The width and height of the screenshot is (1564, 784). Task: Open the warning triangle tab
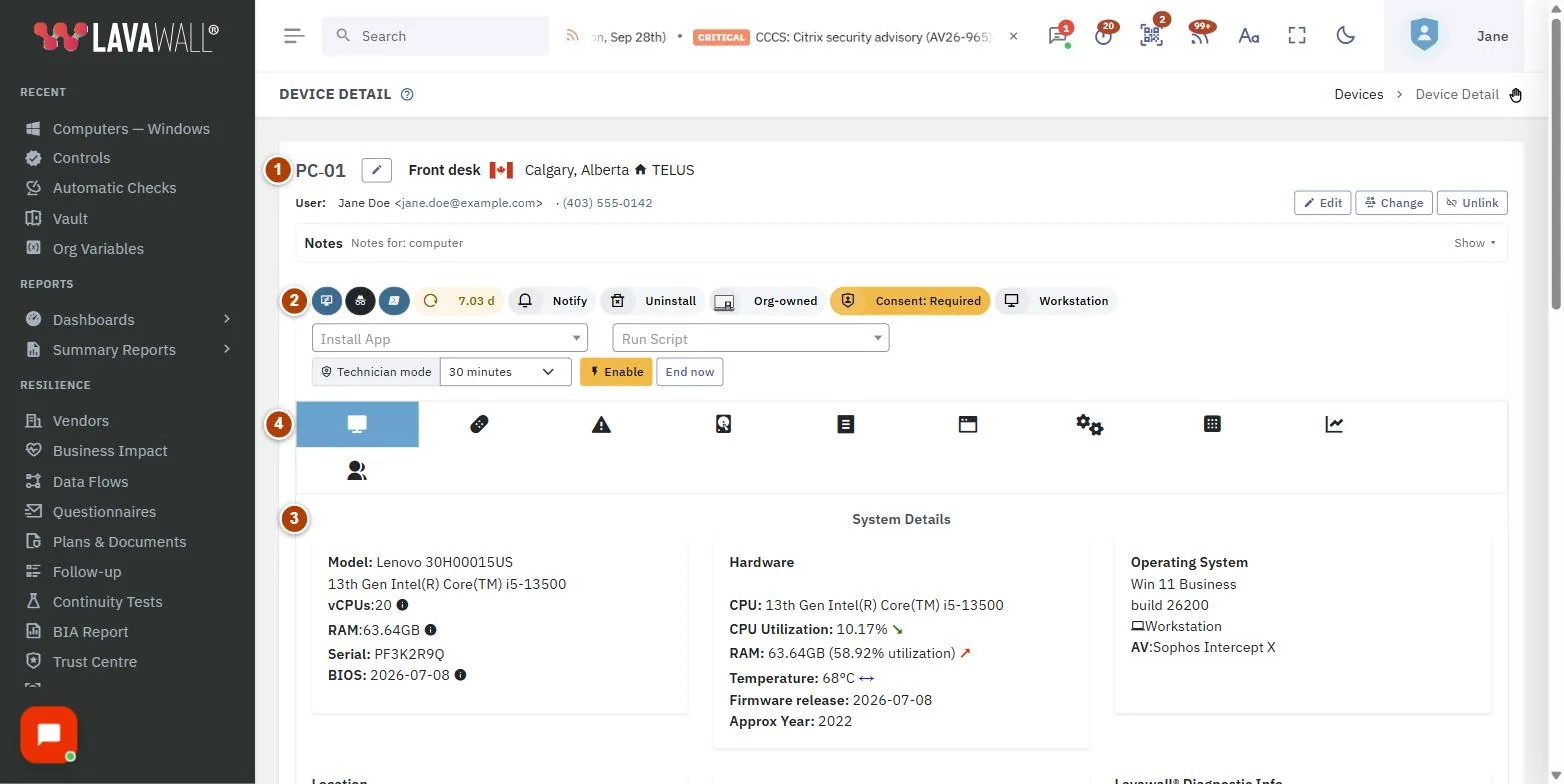(x=601, y=424)
